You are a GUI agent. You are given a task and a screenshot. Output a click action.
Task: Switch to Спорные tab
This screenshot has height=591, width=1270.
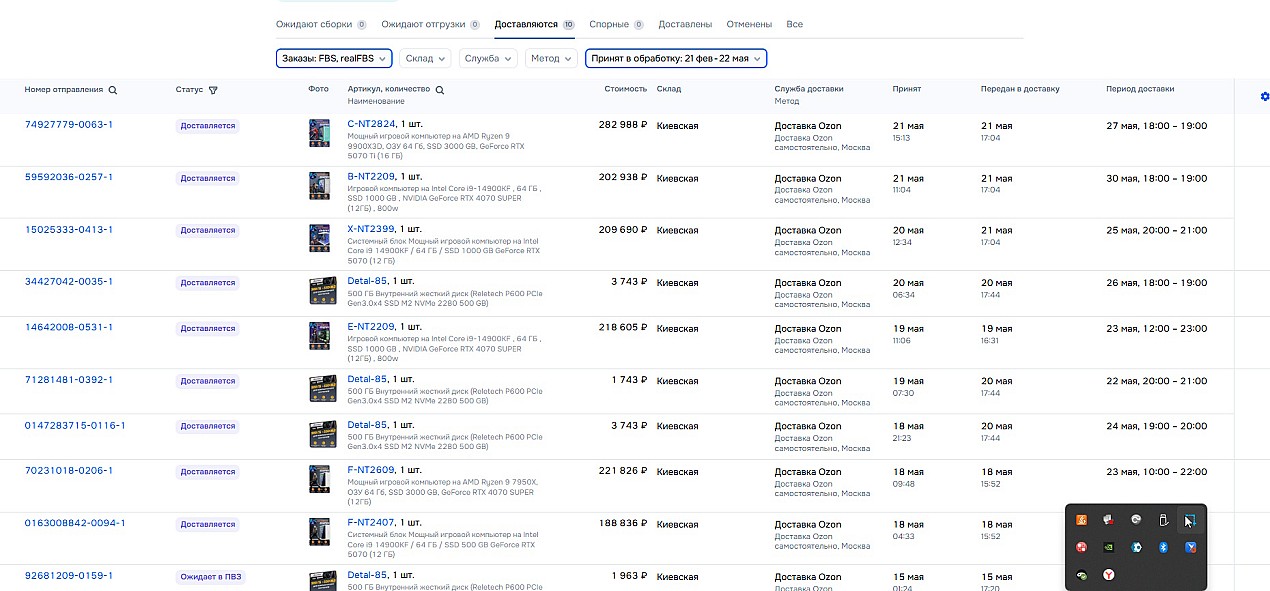pyautogui.click(x=616, y=24)
